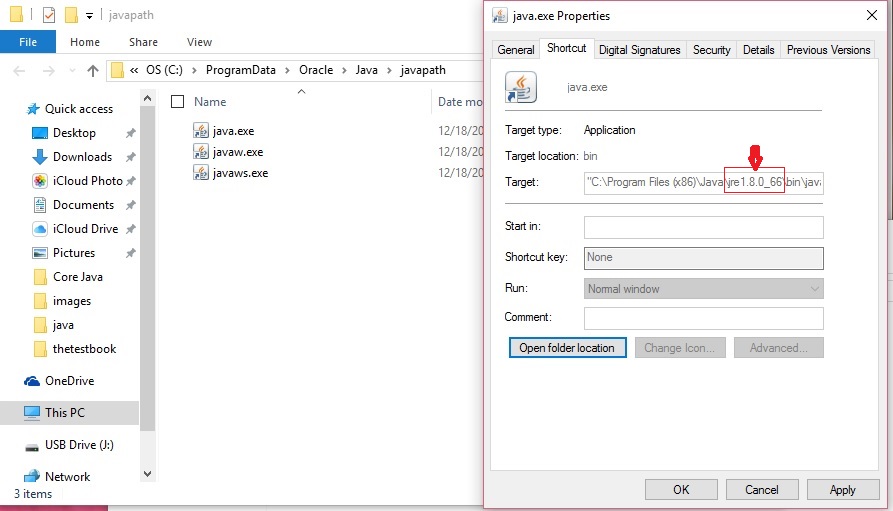
Task: Open OneDrive cloud icon
Action: pyautogui.click(x=32, y=381)
